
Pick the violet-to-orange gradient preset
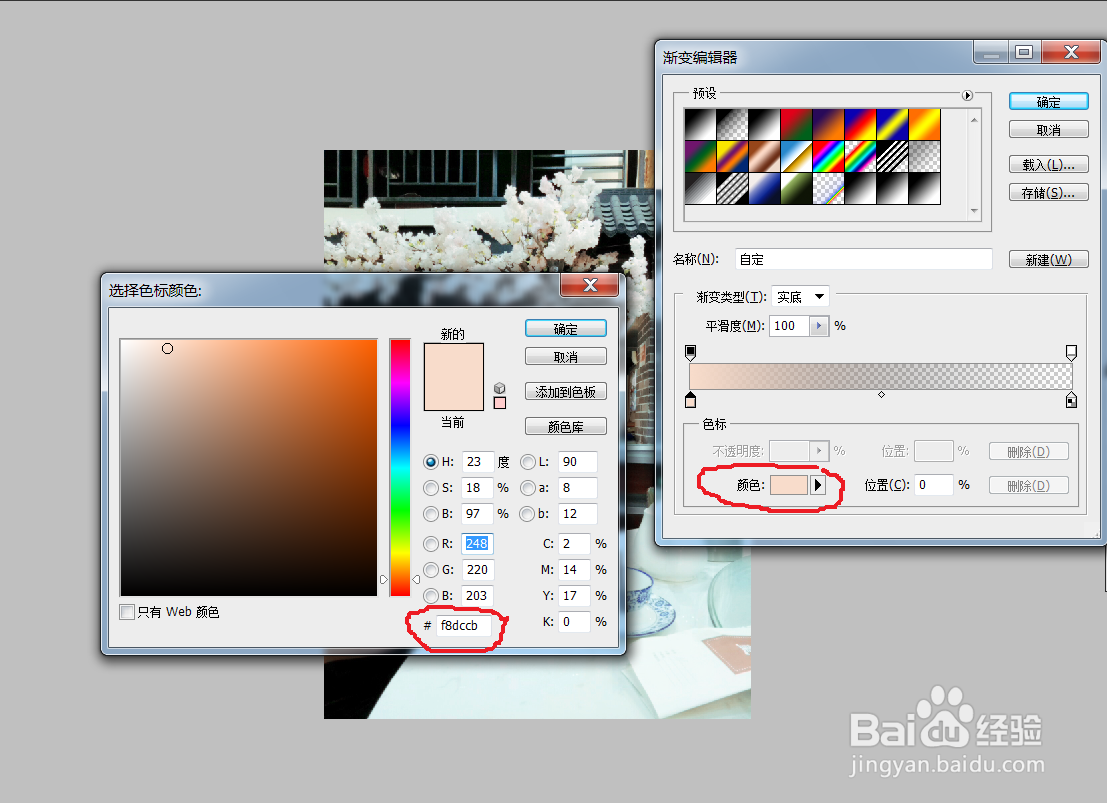coord(828,124)
